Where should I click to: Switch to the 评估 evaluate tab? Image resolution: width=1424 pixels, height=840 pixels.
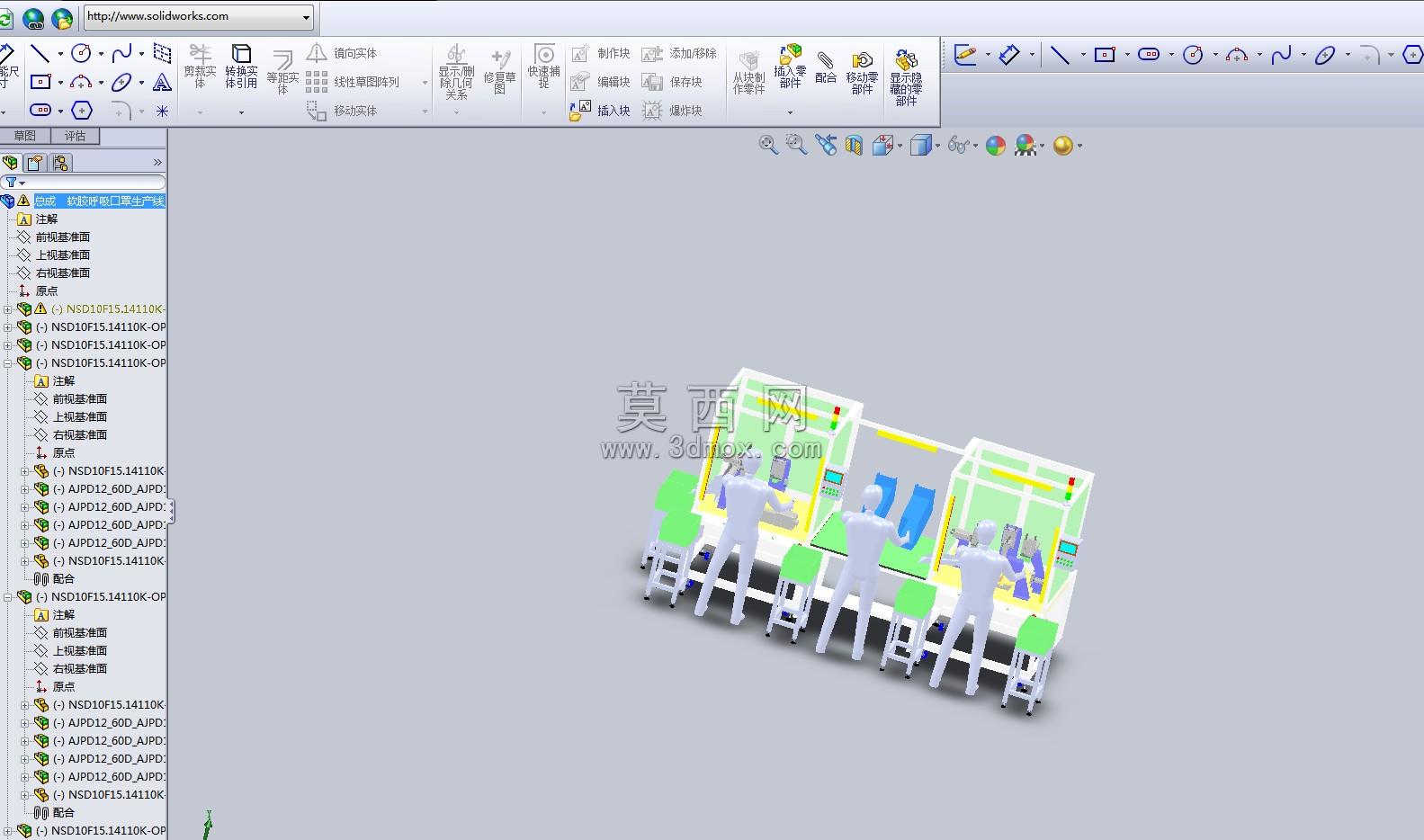[x=75, y=136]
